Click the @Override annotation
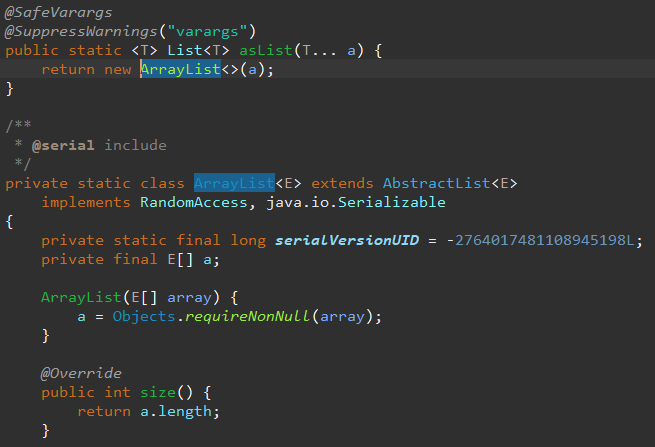The width and height of the screenshot is (655, 447). 81,373
